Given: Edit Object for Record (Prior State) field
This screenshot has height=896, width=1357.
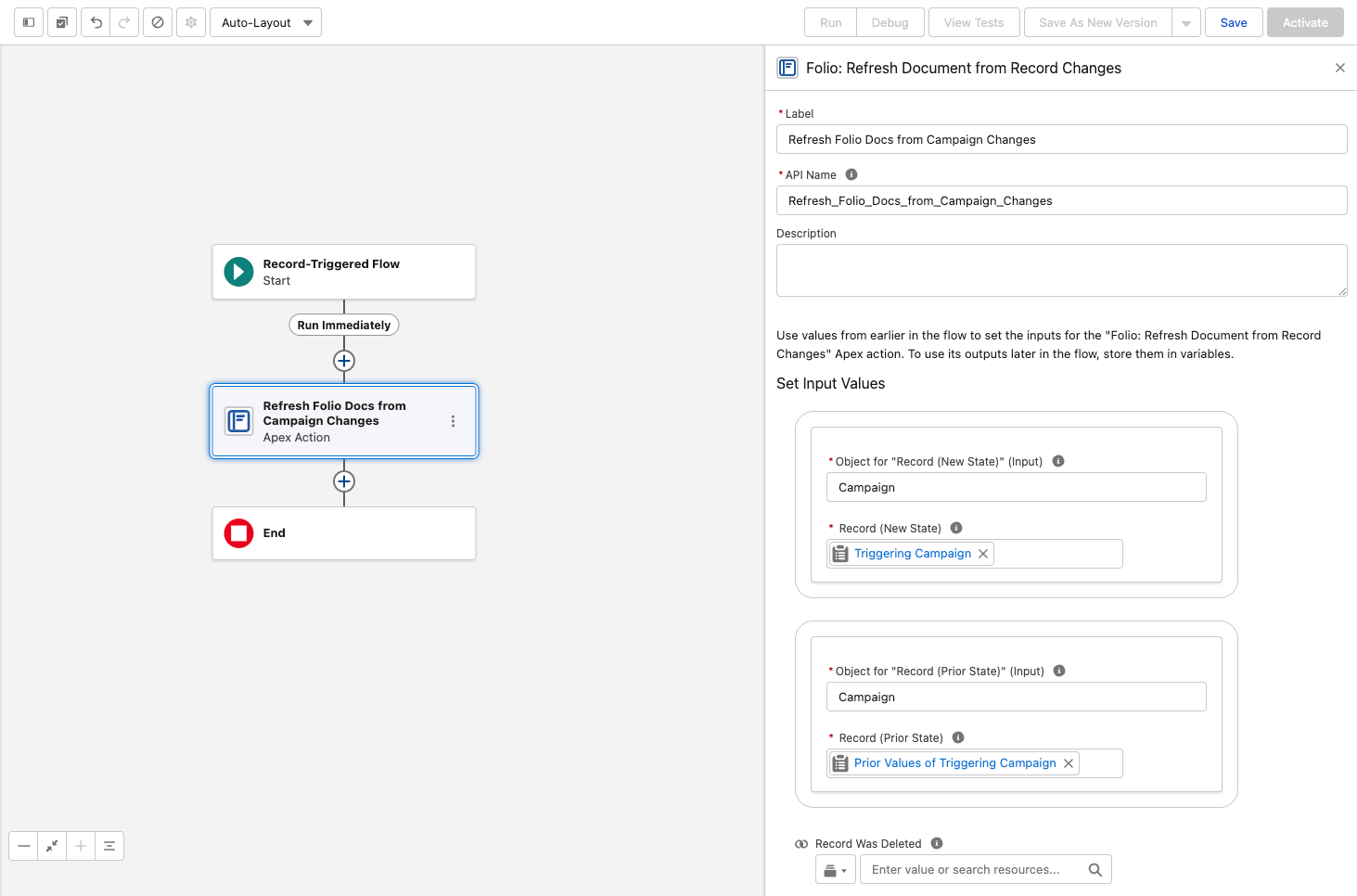Looking at the screenshot, I should [1017, 697].
